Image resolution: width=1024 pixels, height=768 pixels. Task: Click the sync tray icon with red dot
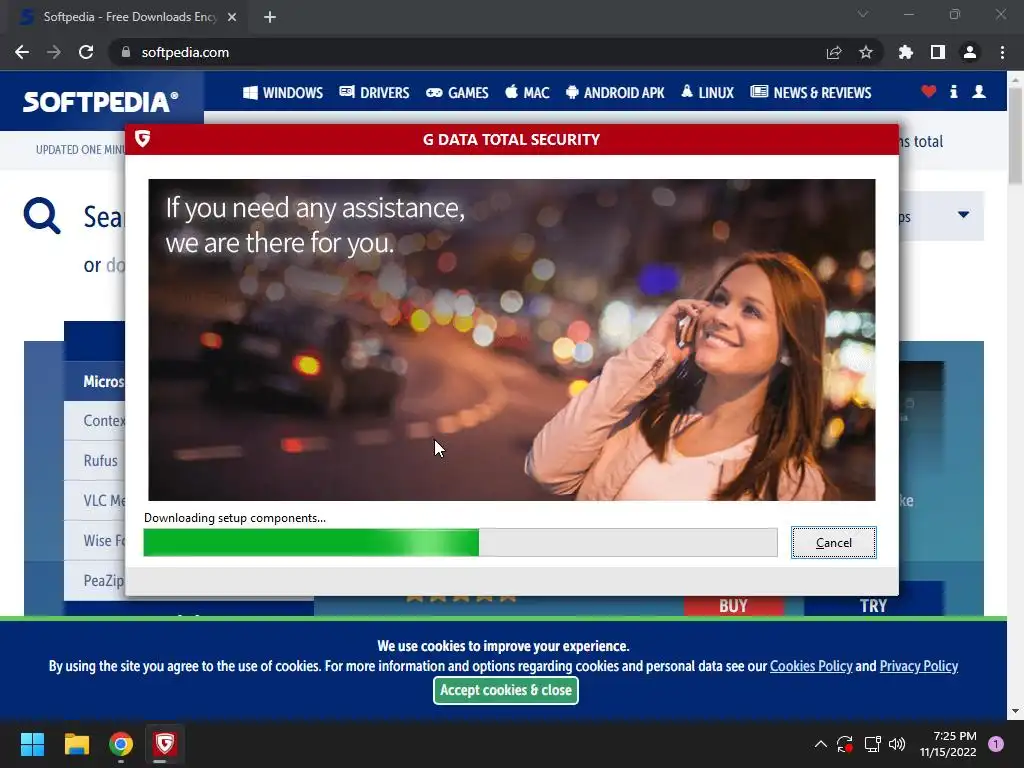[845, 744]
